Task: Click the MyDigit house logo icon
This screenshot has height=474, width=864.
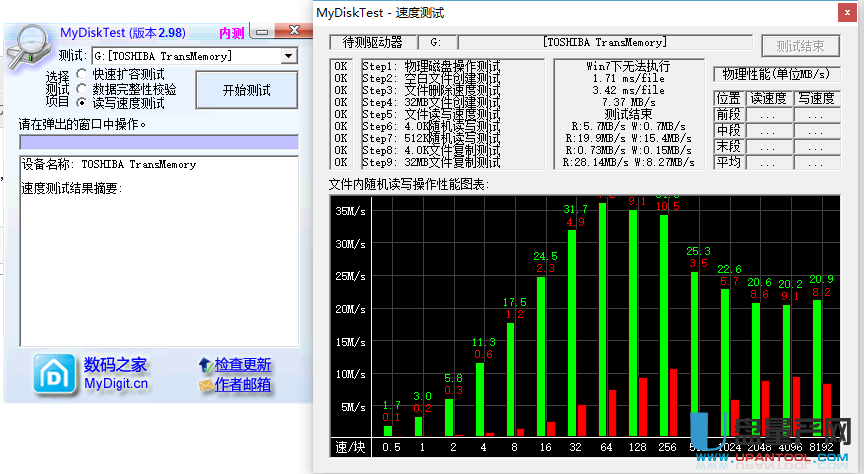Action: click(x=52, y=373)
